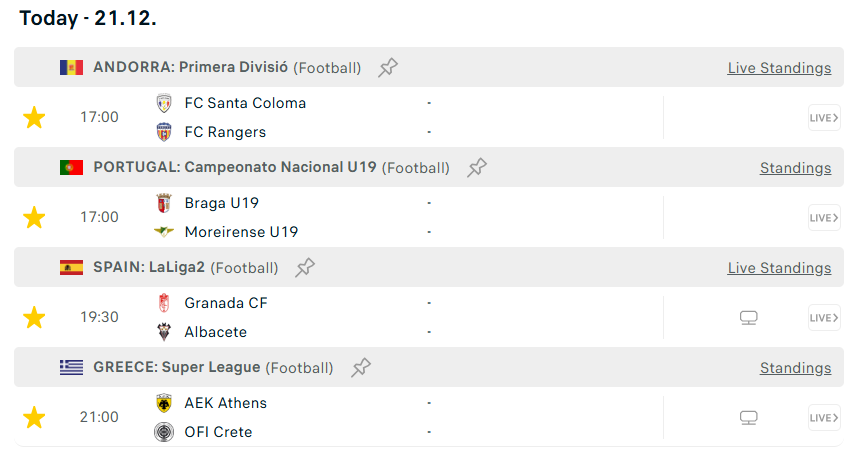The width and height of the screenshot is (852, 456).
Task: Open Live Standings for Spain LaLiga2
Action: (x=779, y=268)
